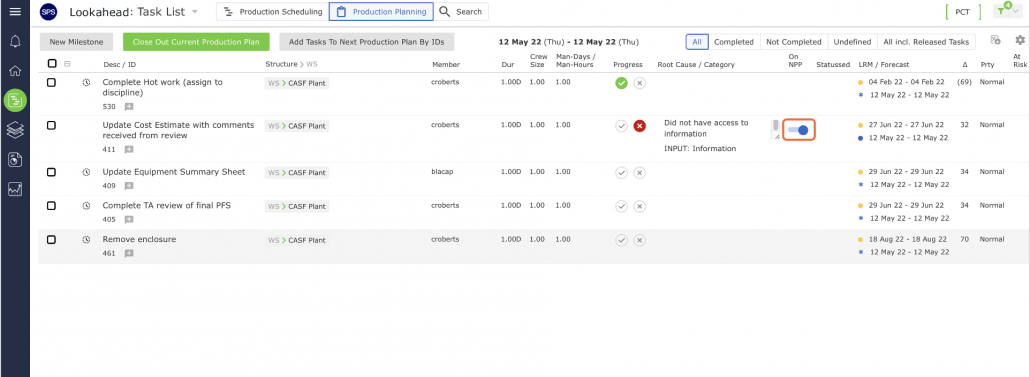Select the Not Completed filter tab
Viewport: 1030px width, 377px height.
point(794,41)
